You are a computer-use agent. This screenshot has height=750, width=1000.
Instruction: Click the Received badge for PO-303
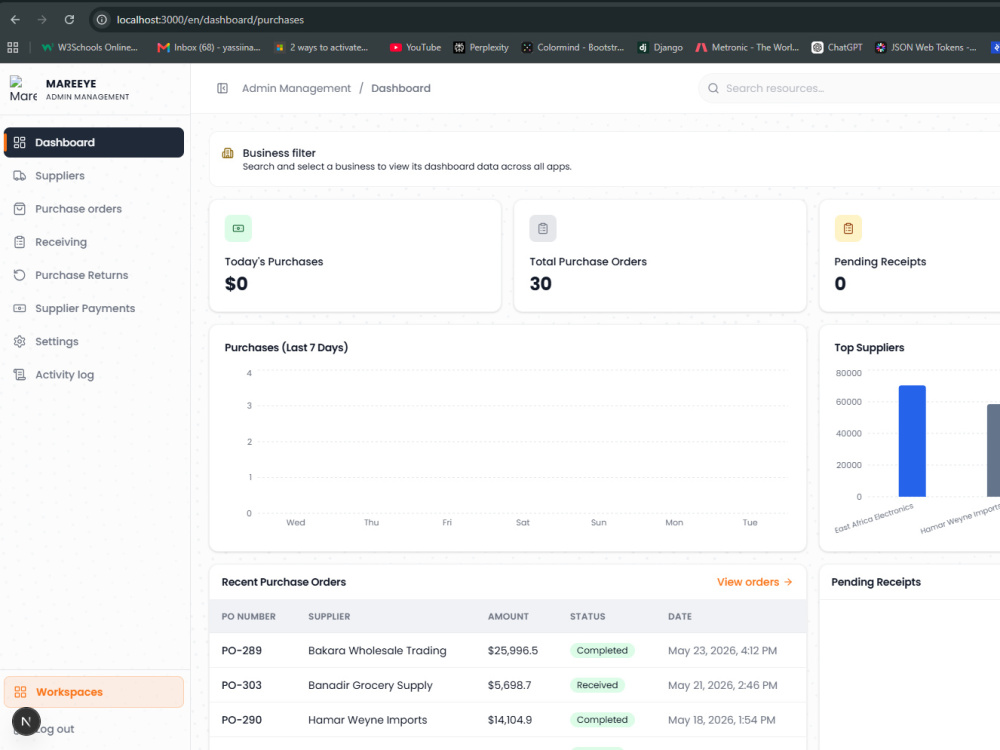point(597,685)
